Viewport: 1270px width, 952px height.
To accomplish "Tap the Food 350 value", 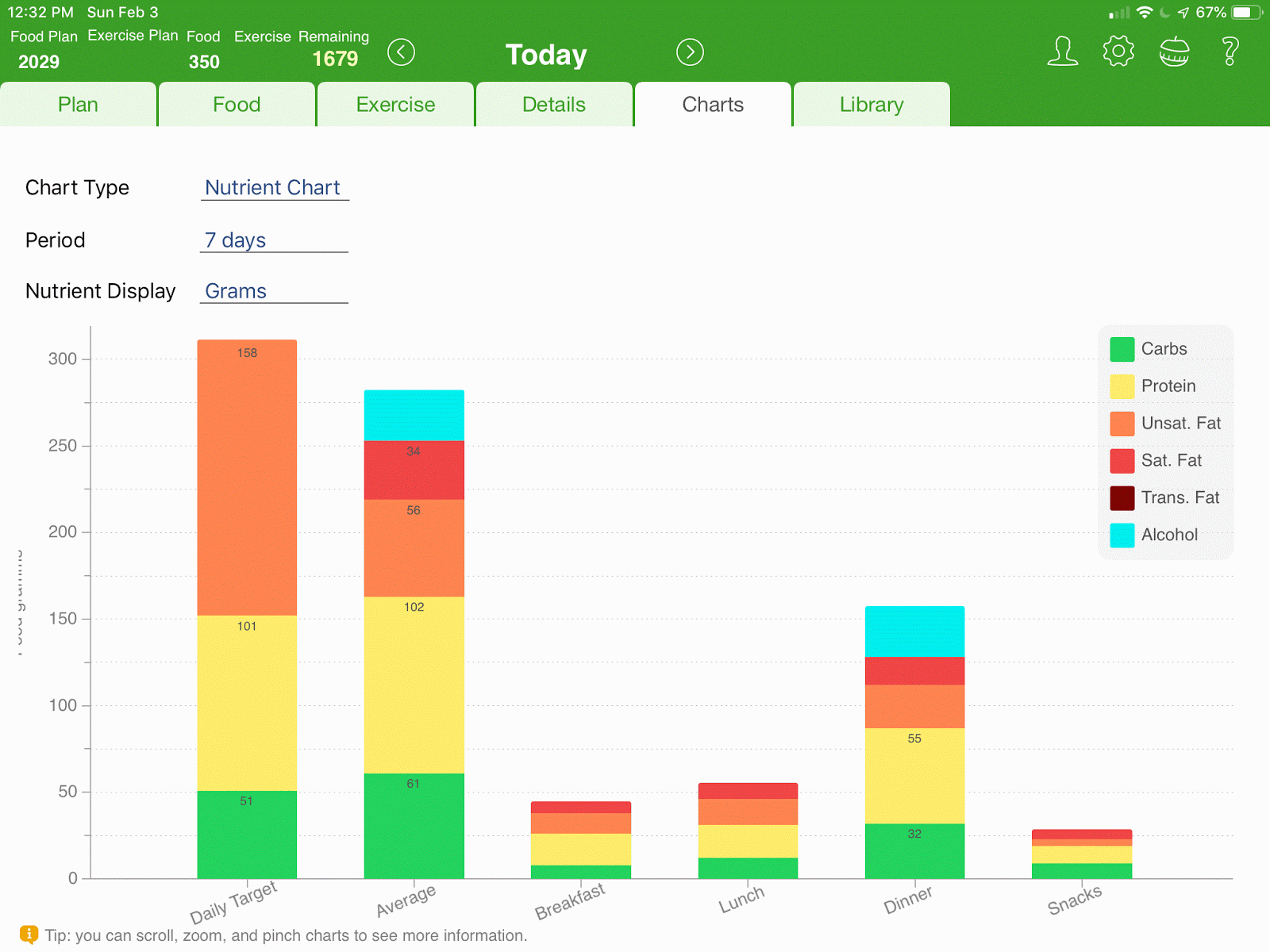I will (204, 62).
